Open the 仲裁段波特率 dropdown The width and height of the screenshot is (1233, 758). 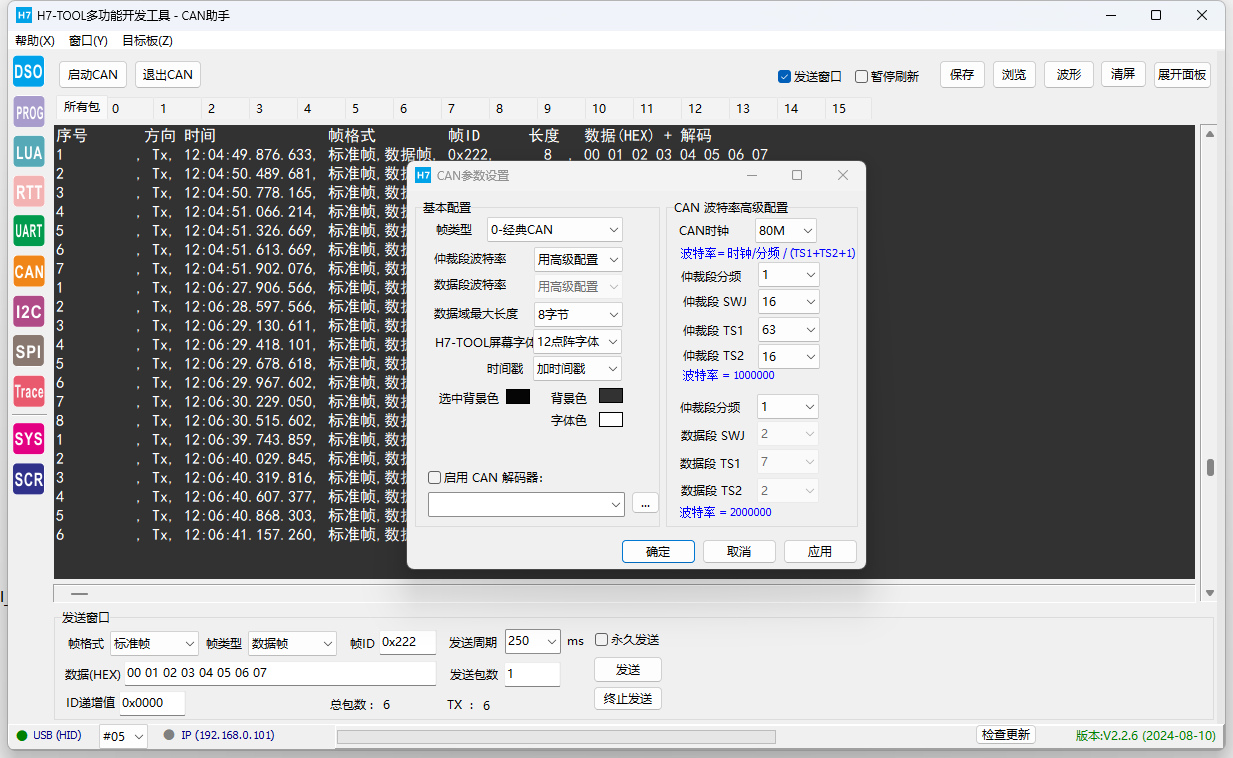578,259
